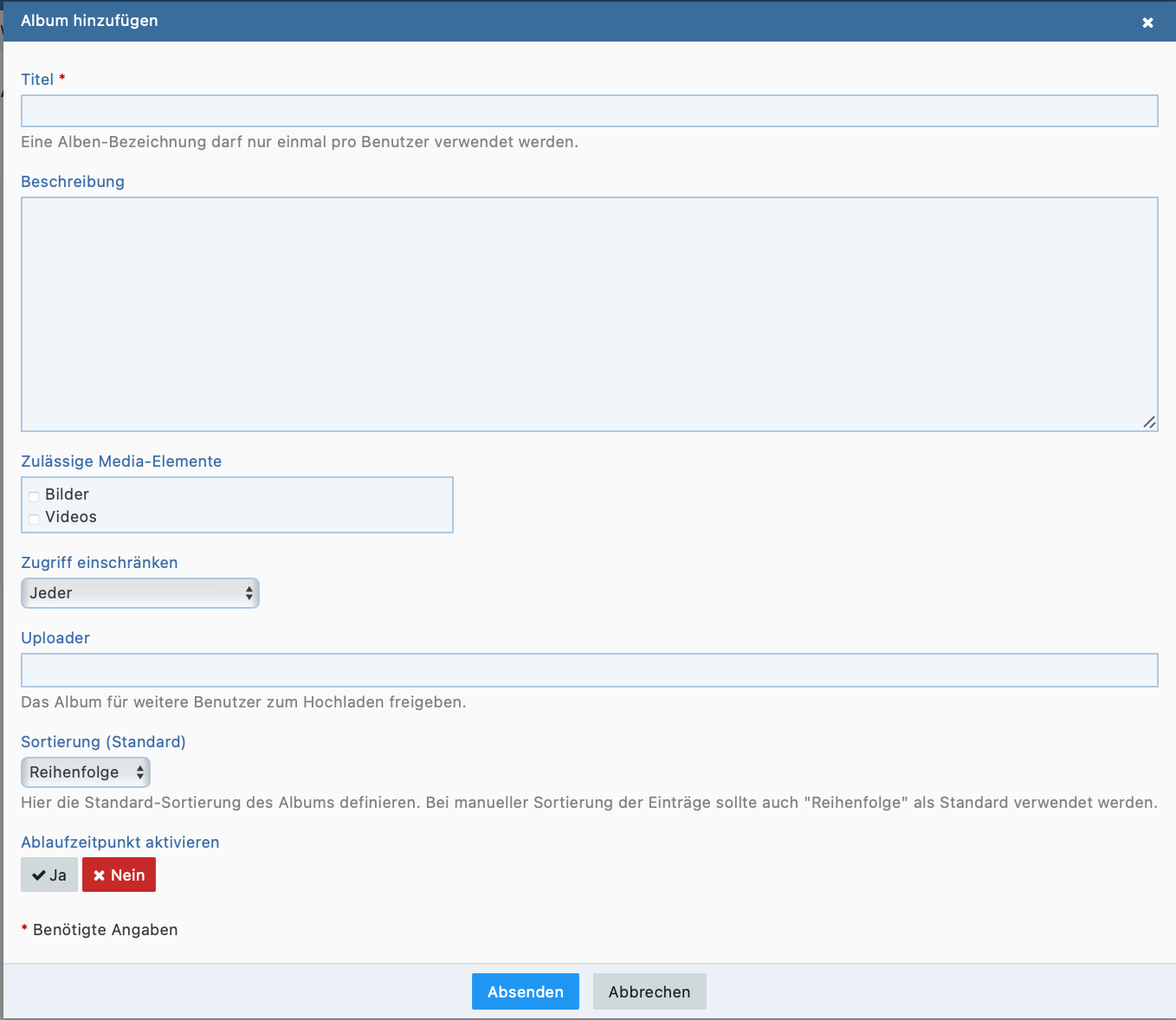The height and width of the screenshot is (1020, 1176).
Task: Click the Uploader label text
Action: click(x=55, y=638)
